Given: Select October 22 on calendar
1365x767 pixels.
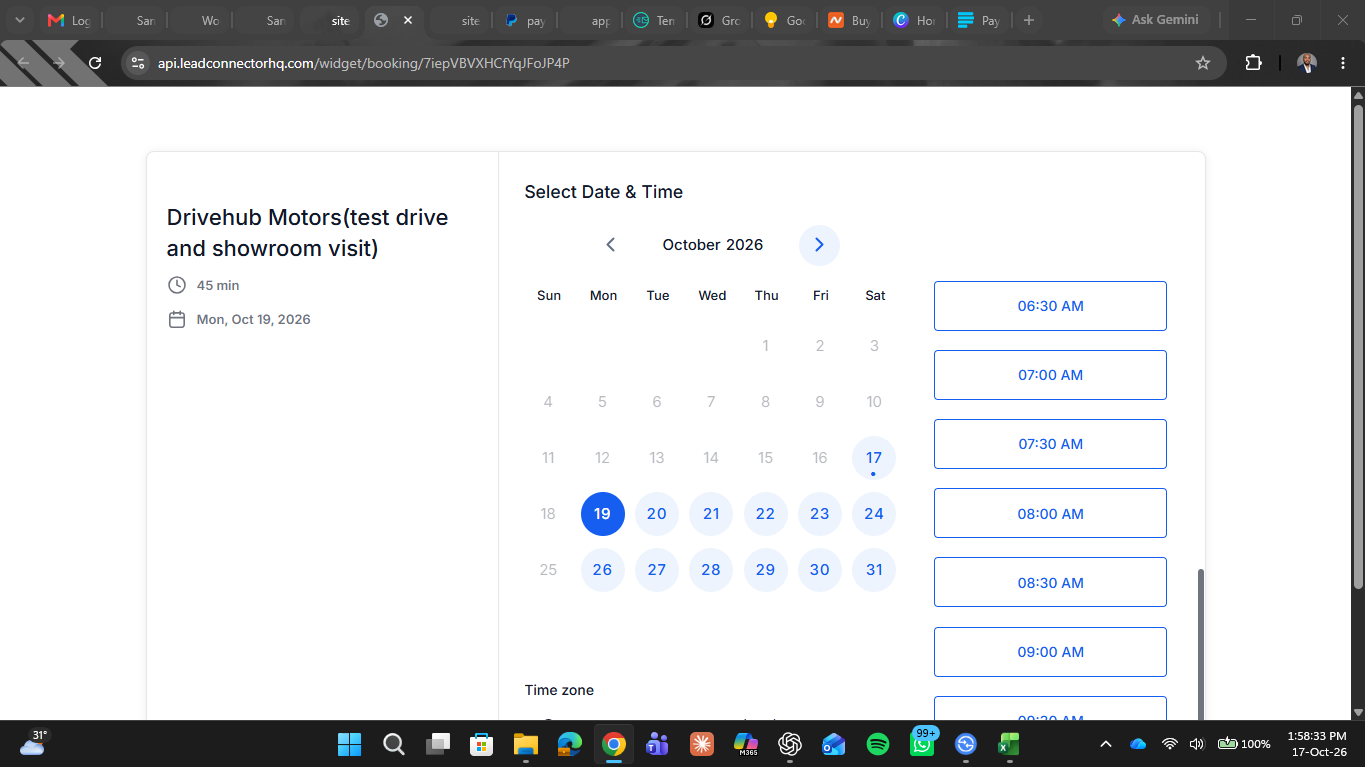Looking at the screenshot, I should coord(765,514).
